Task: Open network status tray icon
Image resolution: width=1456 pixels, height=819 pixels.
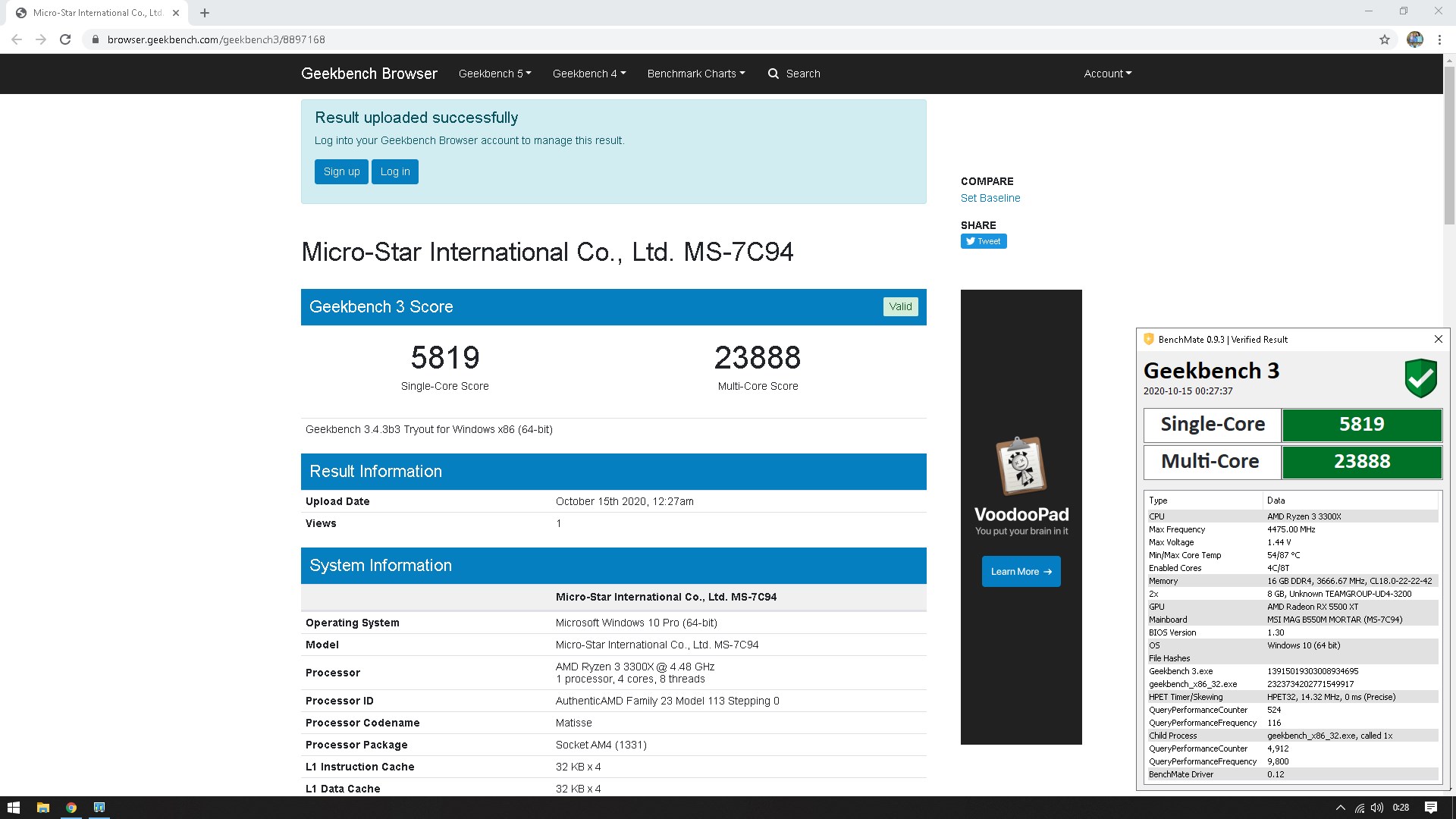Action: (x=1360, y=808)
